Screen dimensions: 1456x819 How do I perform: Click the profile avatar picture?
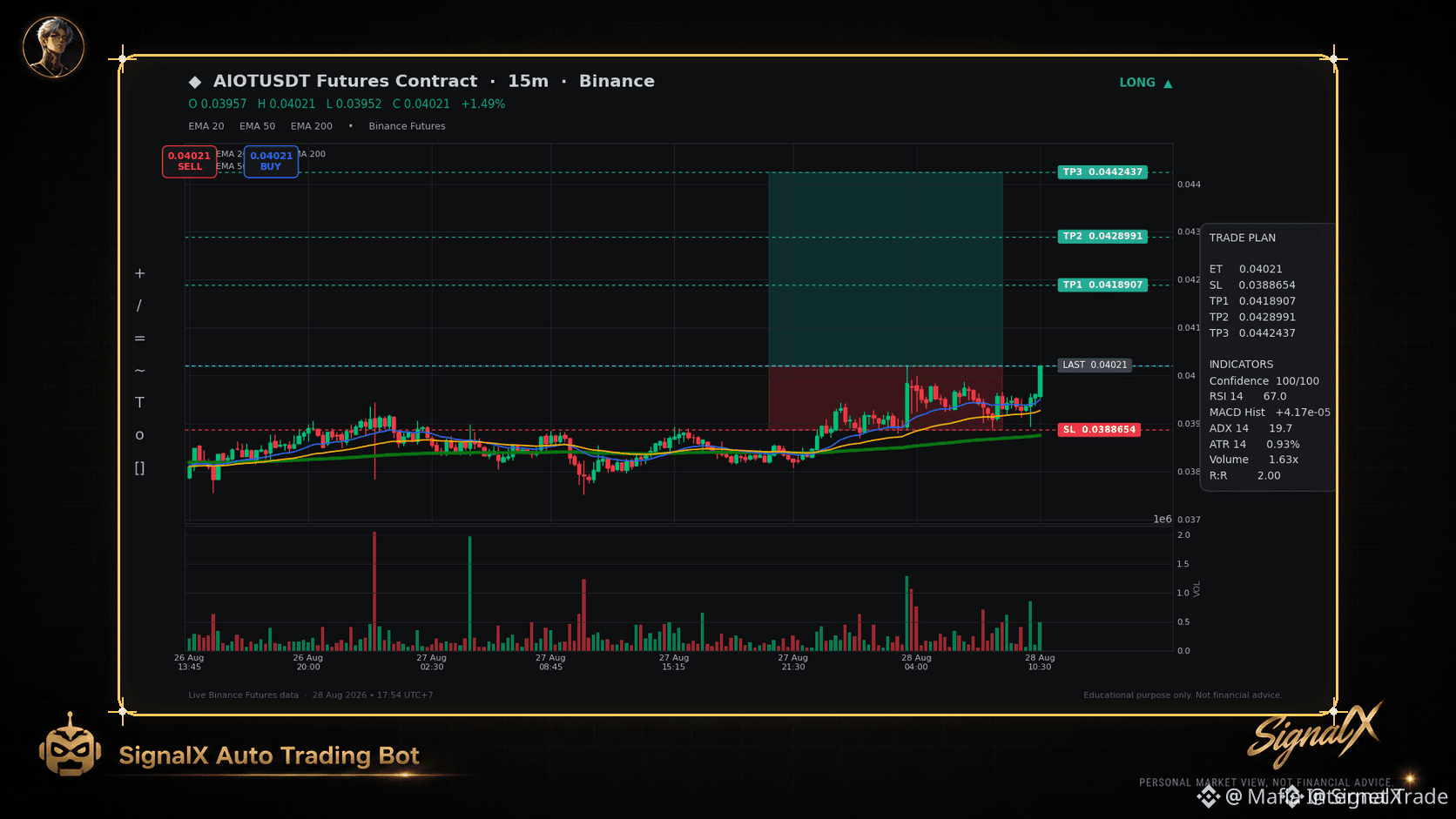point(53,46)
